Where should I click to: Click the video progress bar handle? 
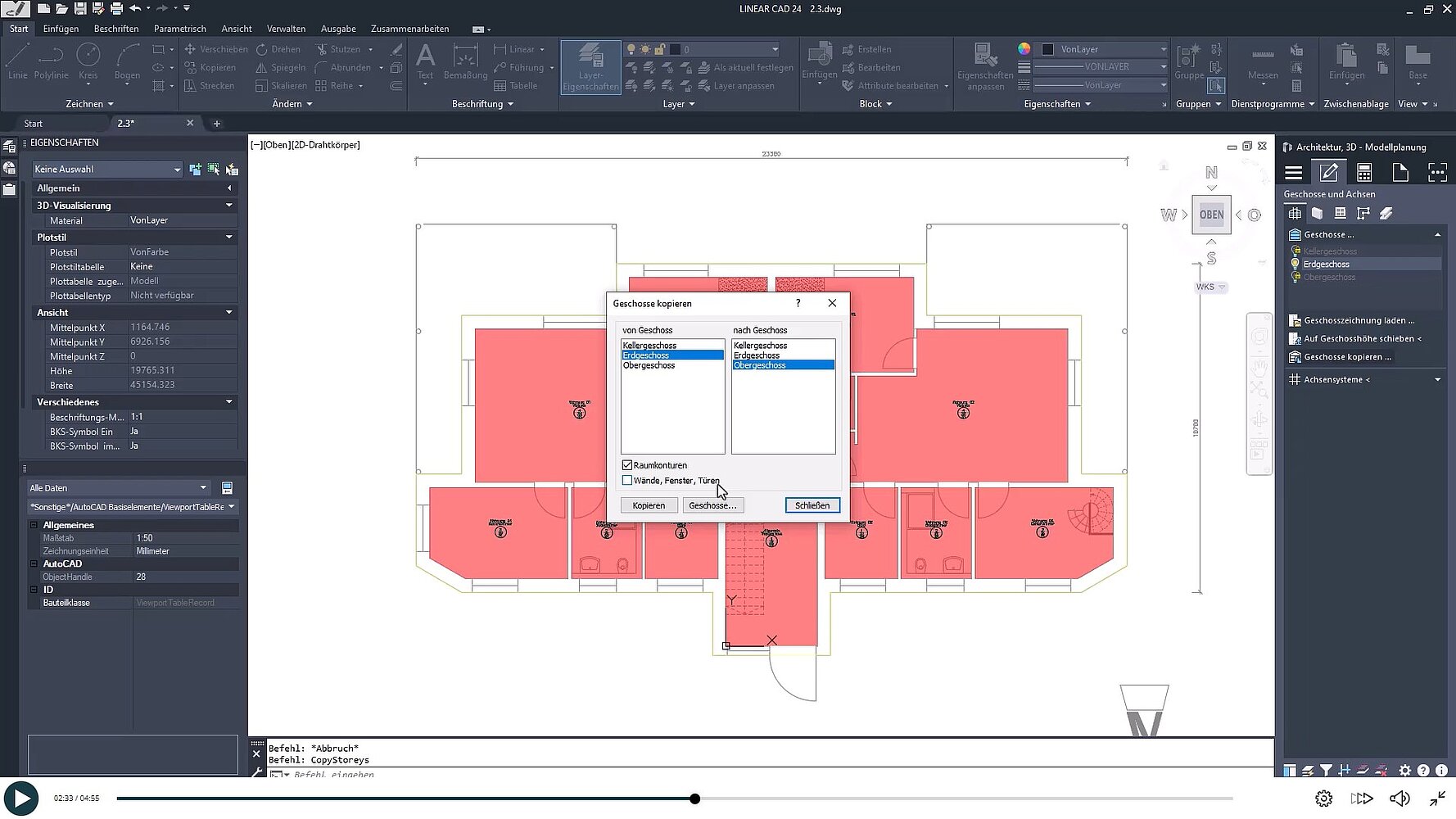694,799
